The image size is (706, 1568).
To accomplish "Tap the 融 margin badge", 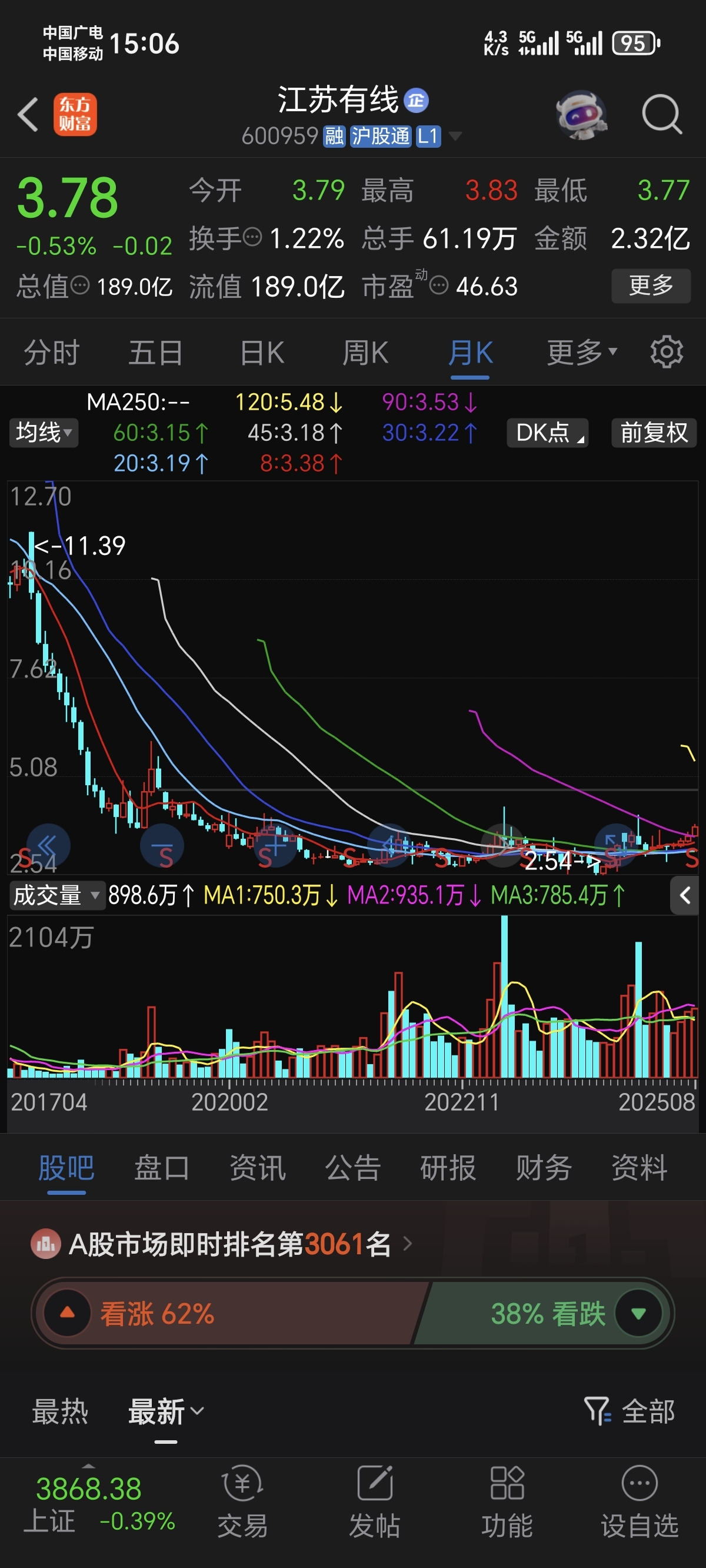I will pos(334,136).
